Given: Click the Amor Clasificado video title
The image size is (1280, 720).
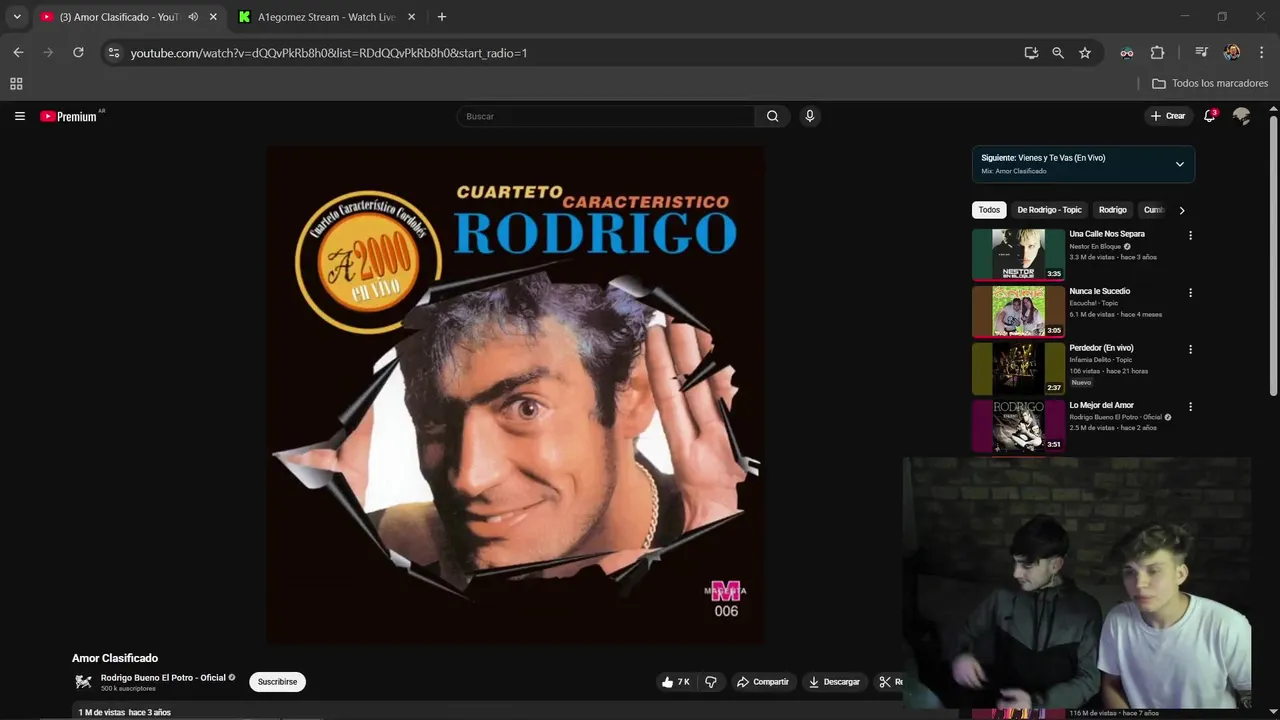Looking at the screenshot, I should click(115, 658).
